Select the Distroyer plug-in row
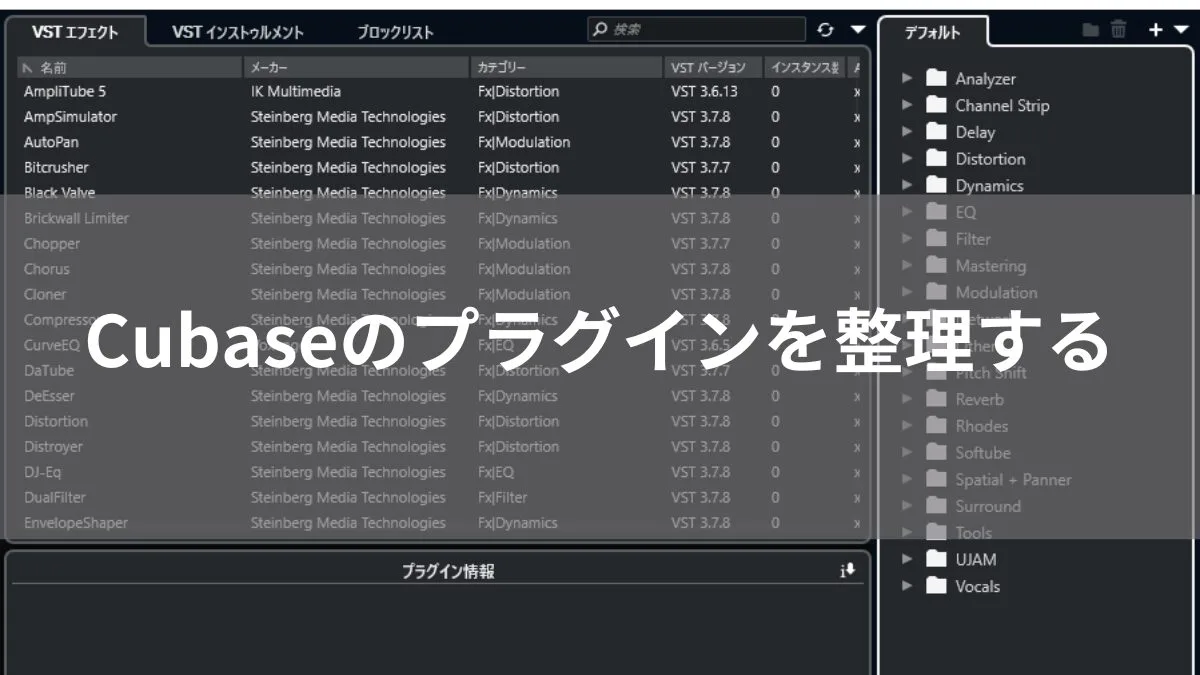 tap(440, 446)
